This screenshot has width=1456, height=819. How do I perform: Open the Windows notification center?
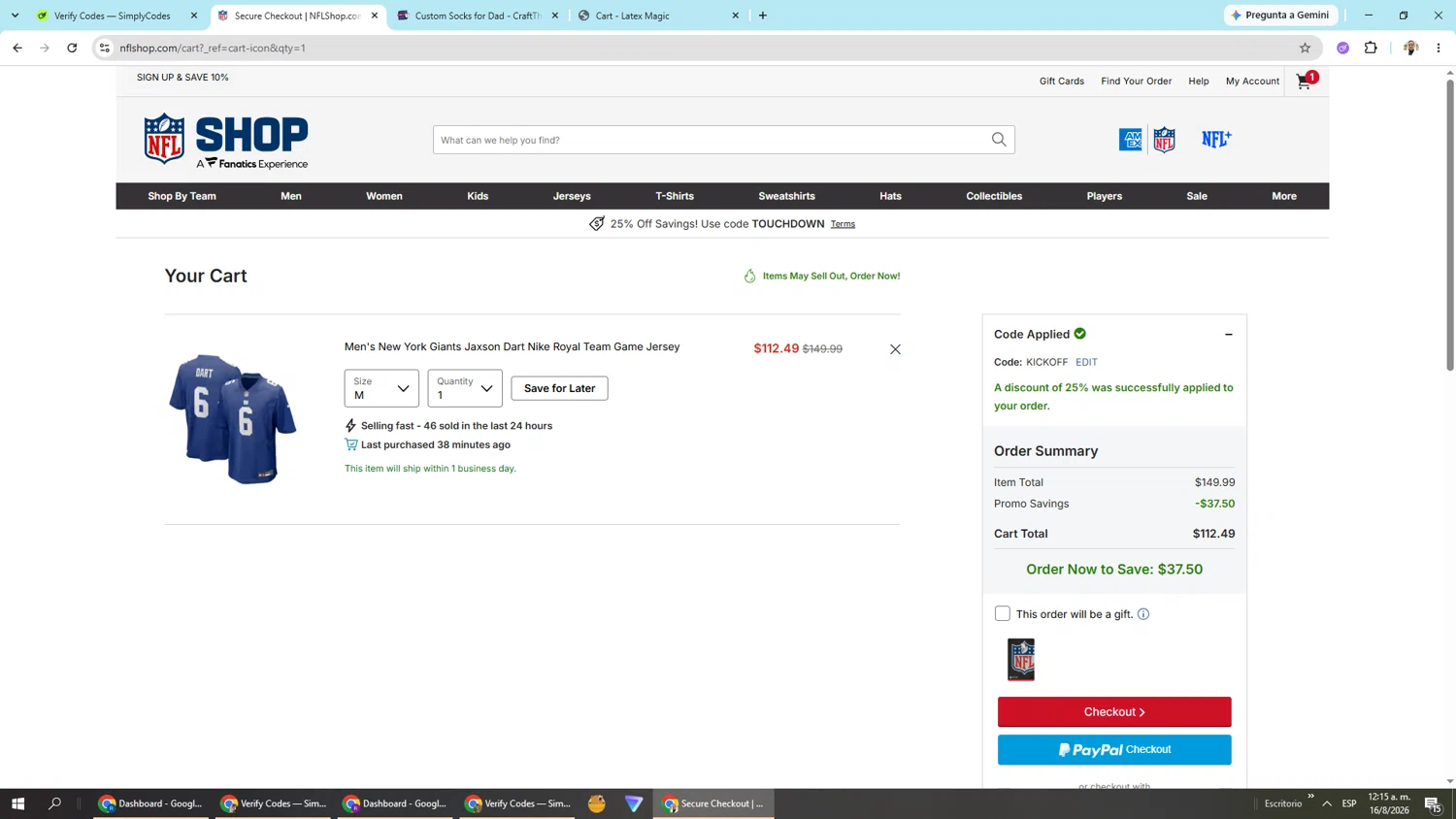1433,803
